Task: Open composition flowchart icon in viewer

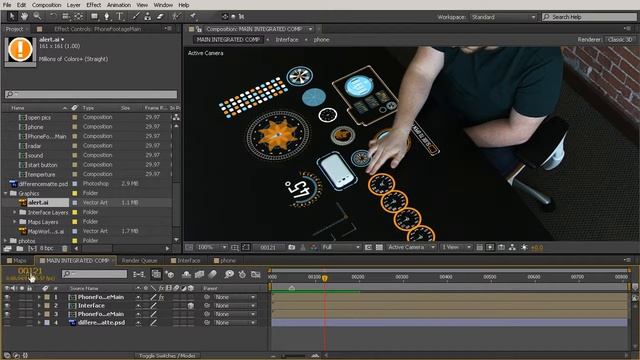Action: point(512,247)
